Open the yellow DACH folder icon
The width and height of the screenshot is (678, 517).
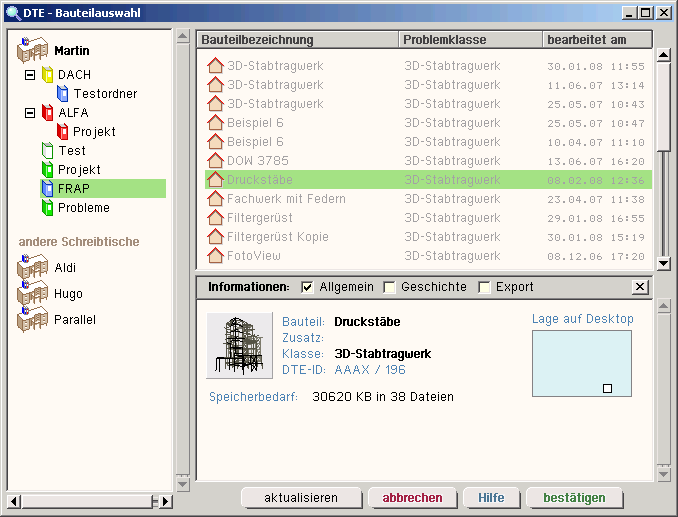pyautogui.click(x=47, y=75)
